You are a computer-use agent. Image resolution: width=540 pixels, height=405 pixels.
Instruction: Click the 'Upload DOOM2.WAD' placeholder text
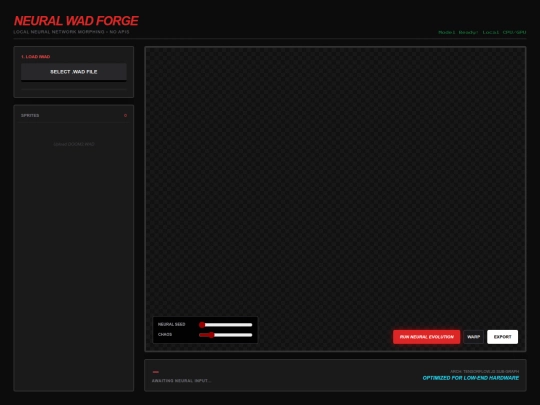pyautogui.click(x=74, y=144)
